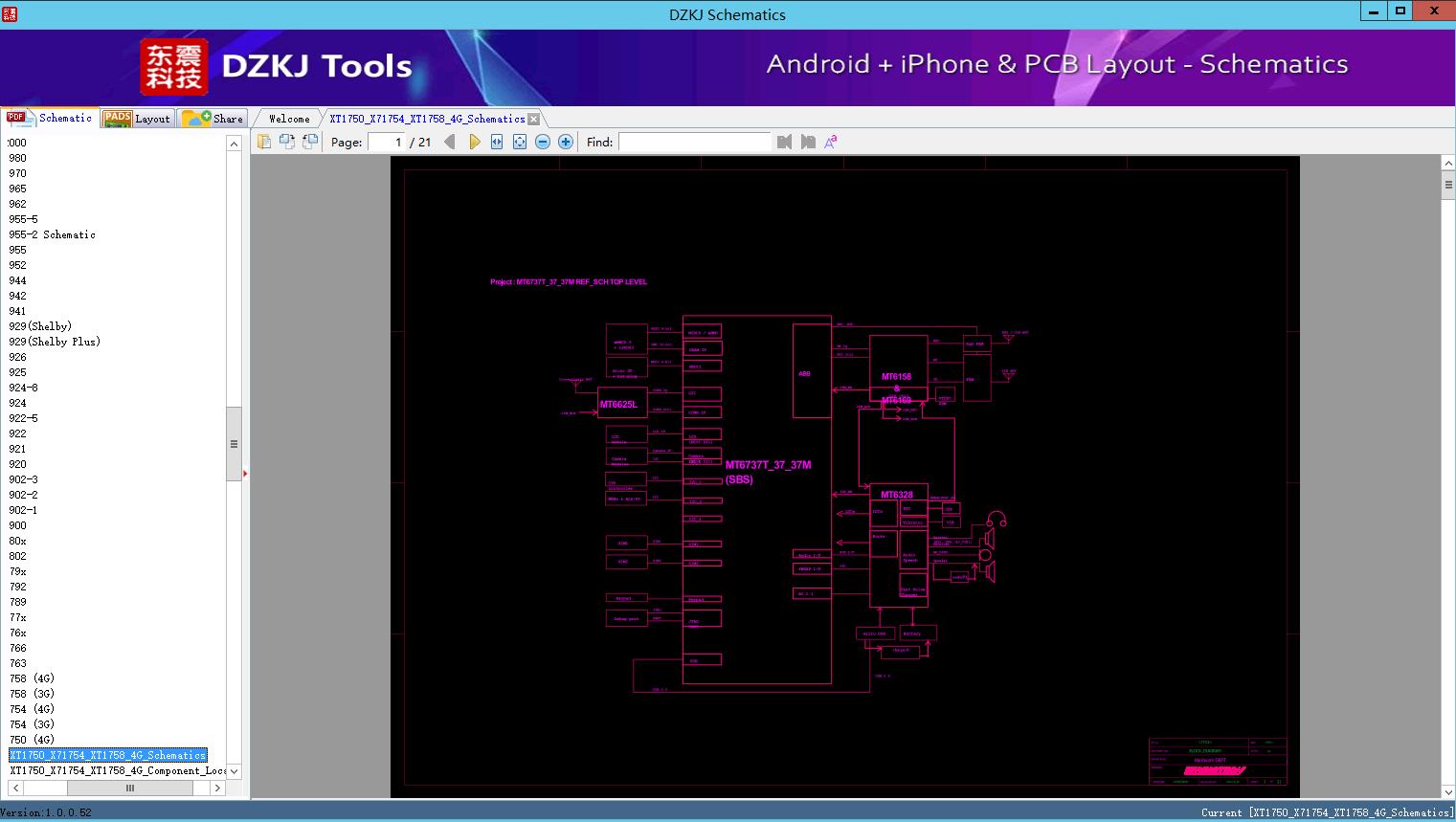Screen dimensions: 1456x822
Task: Click the next page arrow
Action: point(474,142)
